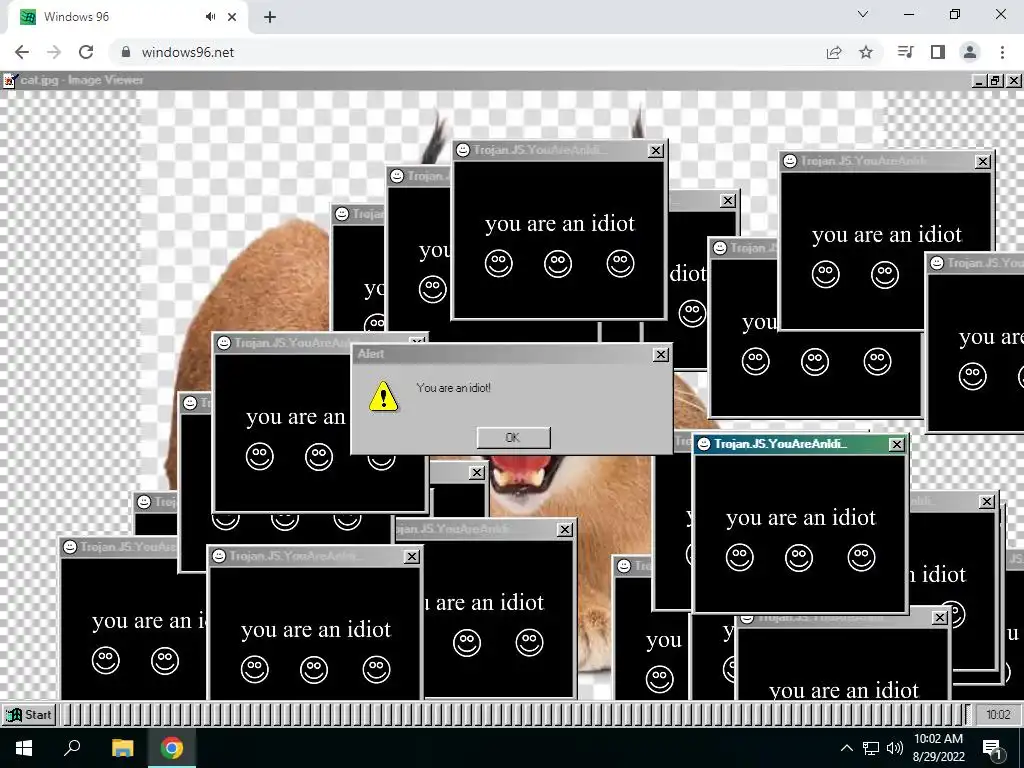Mute the Windows 96 tab audio
1024x768 pixels.
click(x=210, y=17)
